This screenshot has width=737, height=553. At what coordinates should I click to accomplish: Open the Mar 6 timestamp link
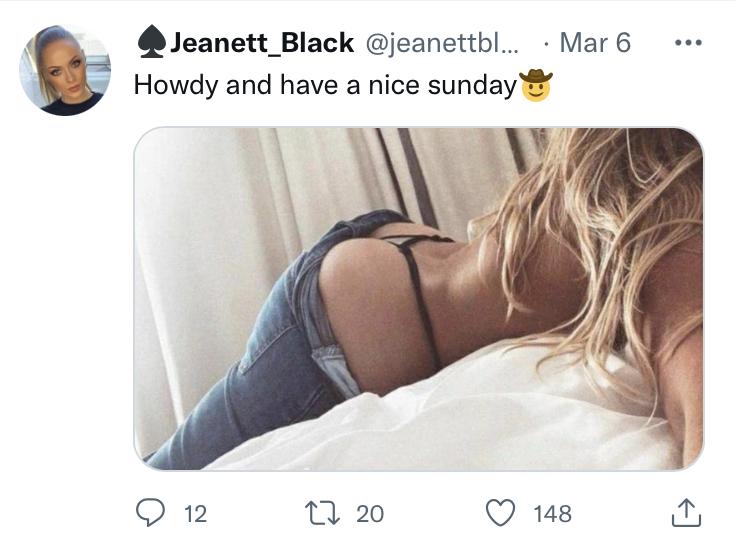pos(595,43)
